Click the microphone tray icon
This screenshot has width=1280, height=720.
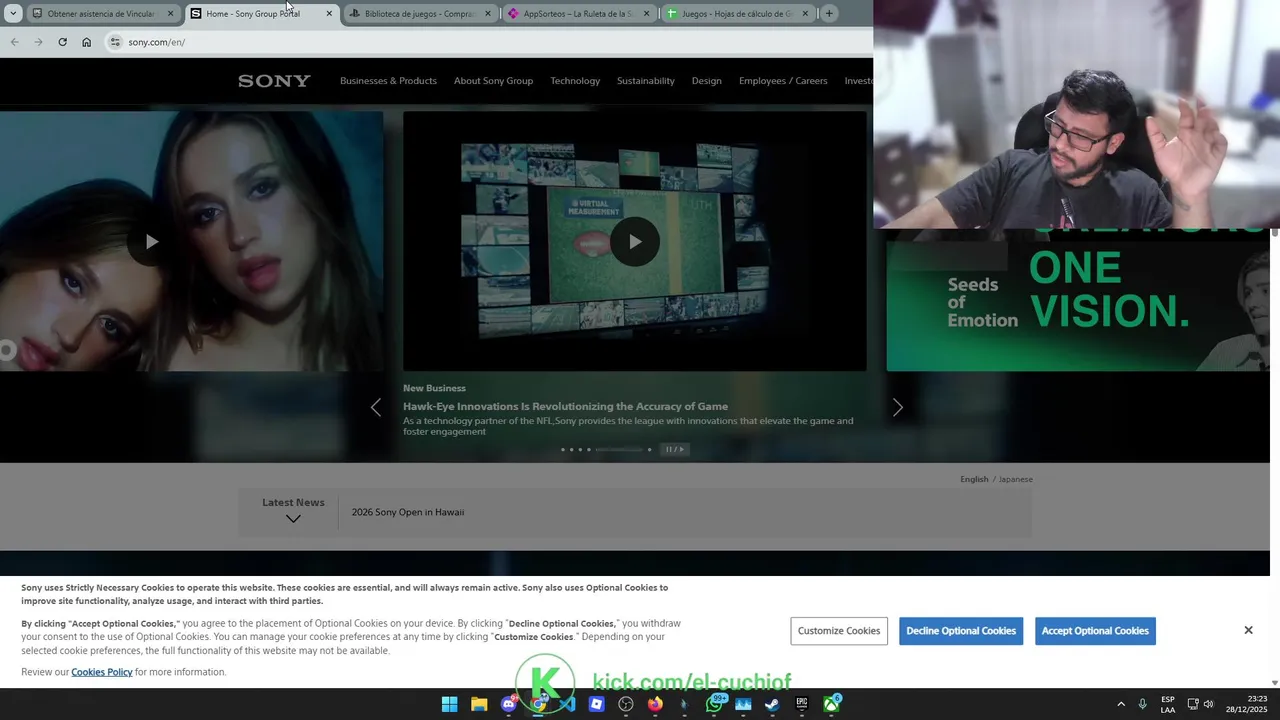click(x=1142, y=704)
